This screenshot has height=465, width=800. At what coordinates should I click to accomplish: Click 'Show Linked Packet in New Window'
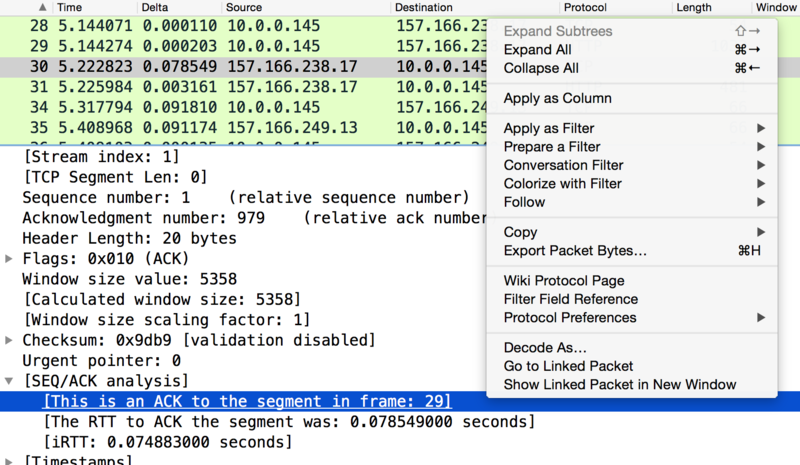click(x=619, y=385)
